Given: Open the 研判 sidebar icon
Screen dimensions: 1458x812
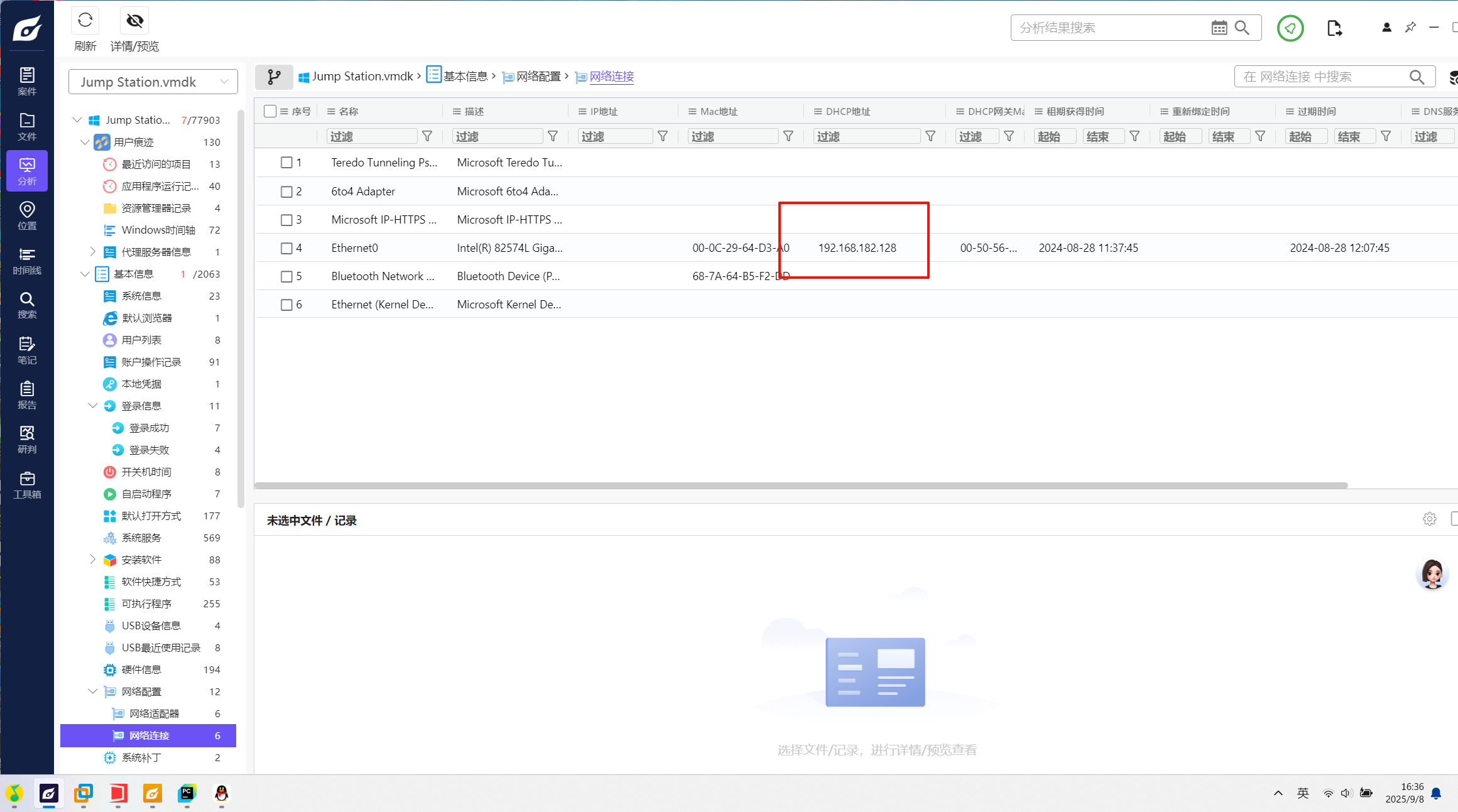Looking at the screenshot, I should tap(27, 439).
